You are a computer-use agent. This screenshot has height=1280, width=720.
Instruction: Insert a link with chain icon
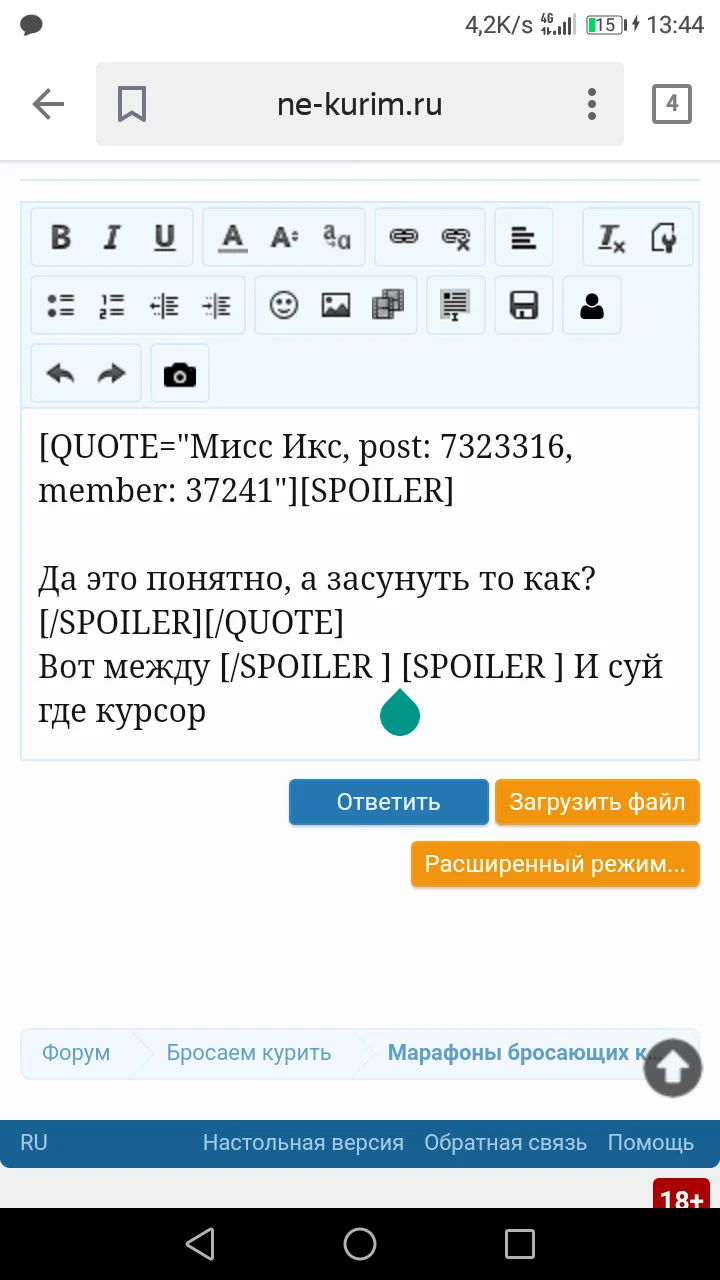click(x=404, y=237)
